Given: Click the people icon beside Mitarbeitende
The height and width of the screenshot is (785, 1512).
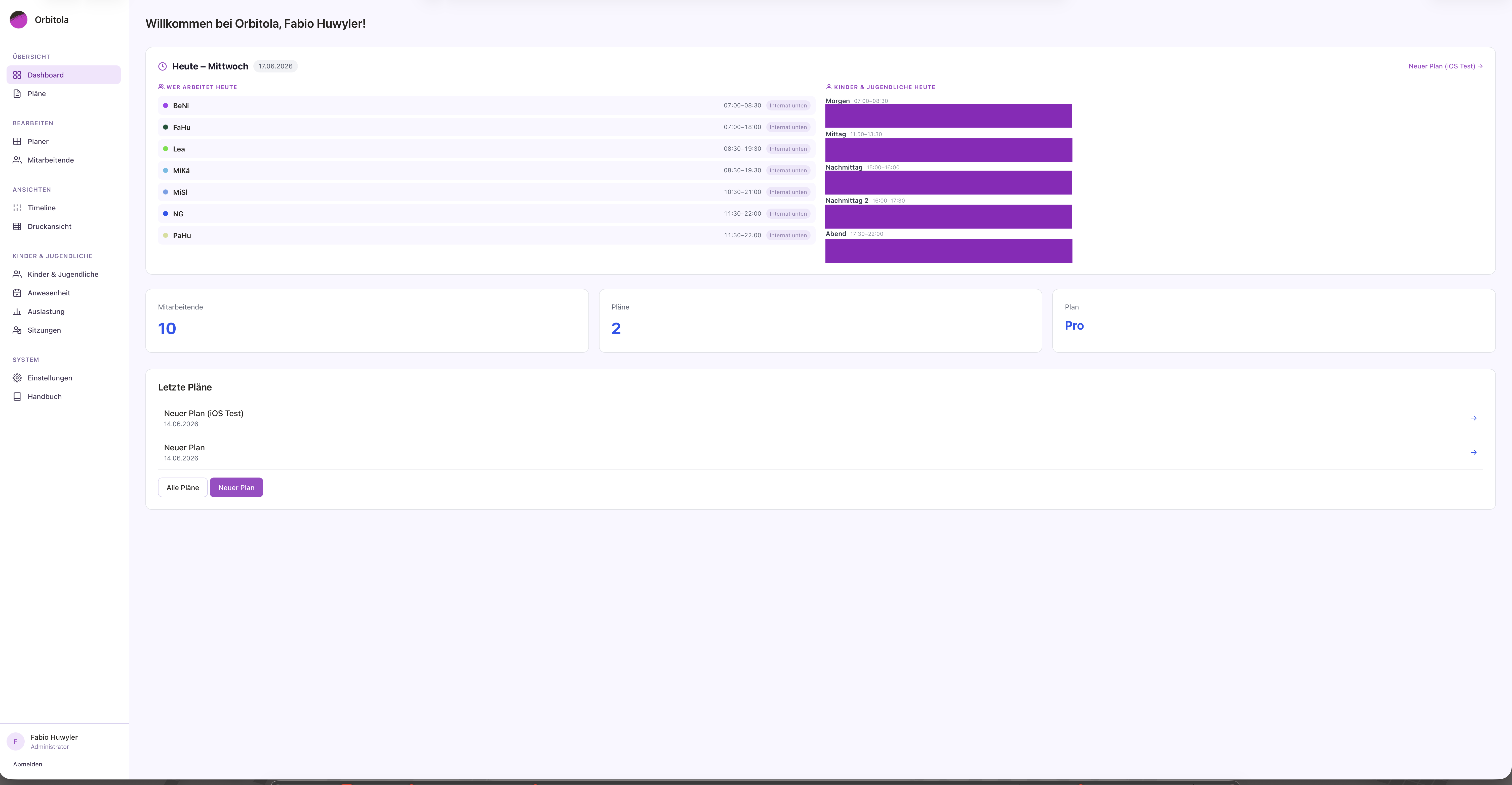Looking at the screenshot, I should pyautogui.click(x=17, y=160).
